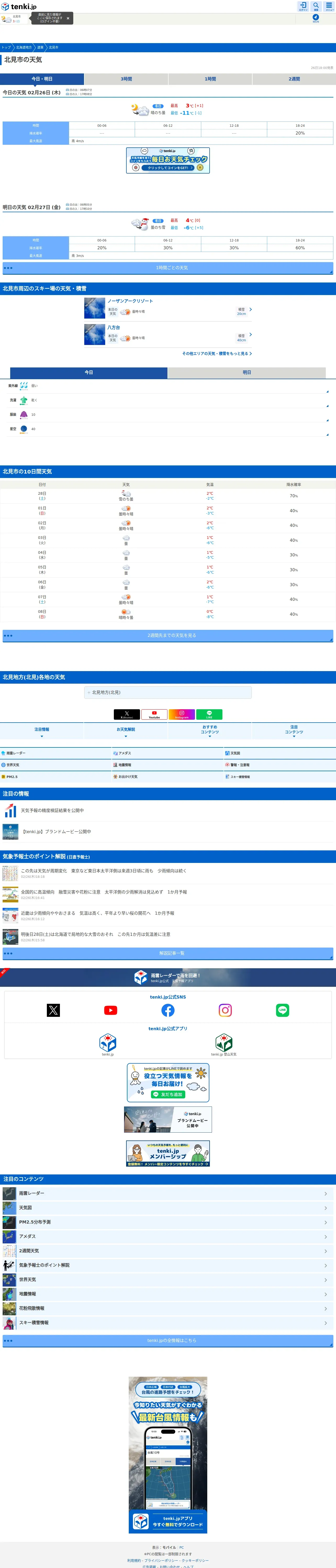Open the official YouTube icon
Viewport: 336px width, 1568px height.
coord(110,1010)
